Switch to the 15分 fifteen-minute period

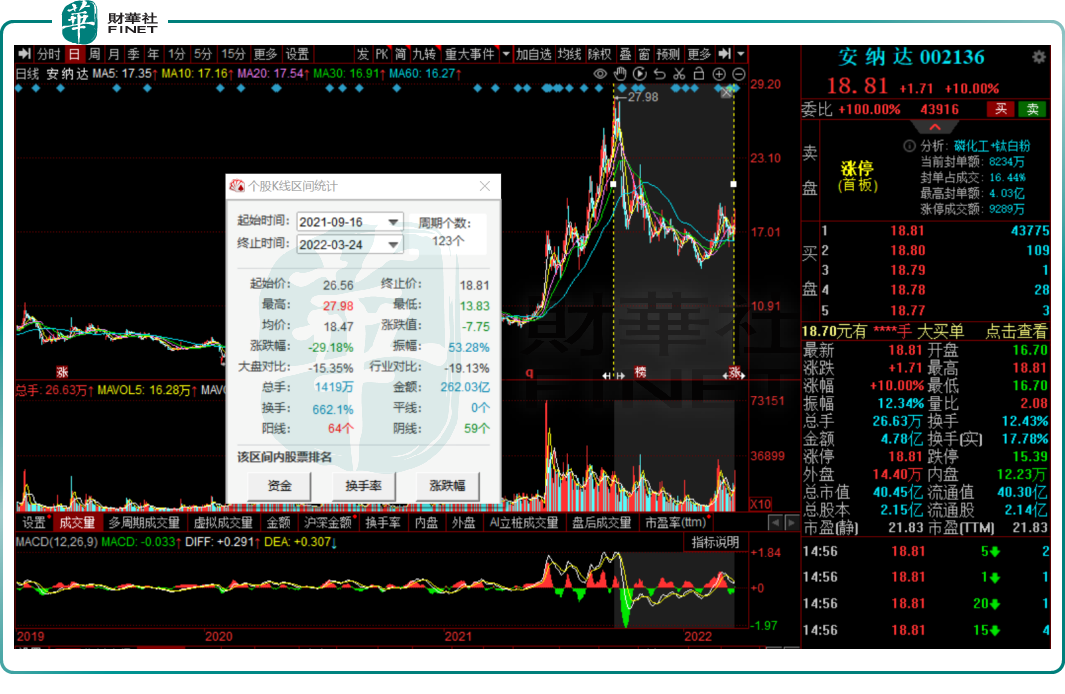click(233, 54)
